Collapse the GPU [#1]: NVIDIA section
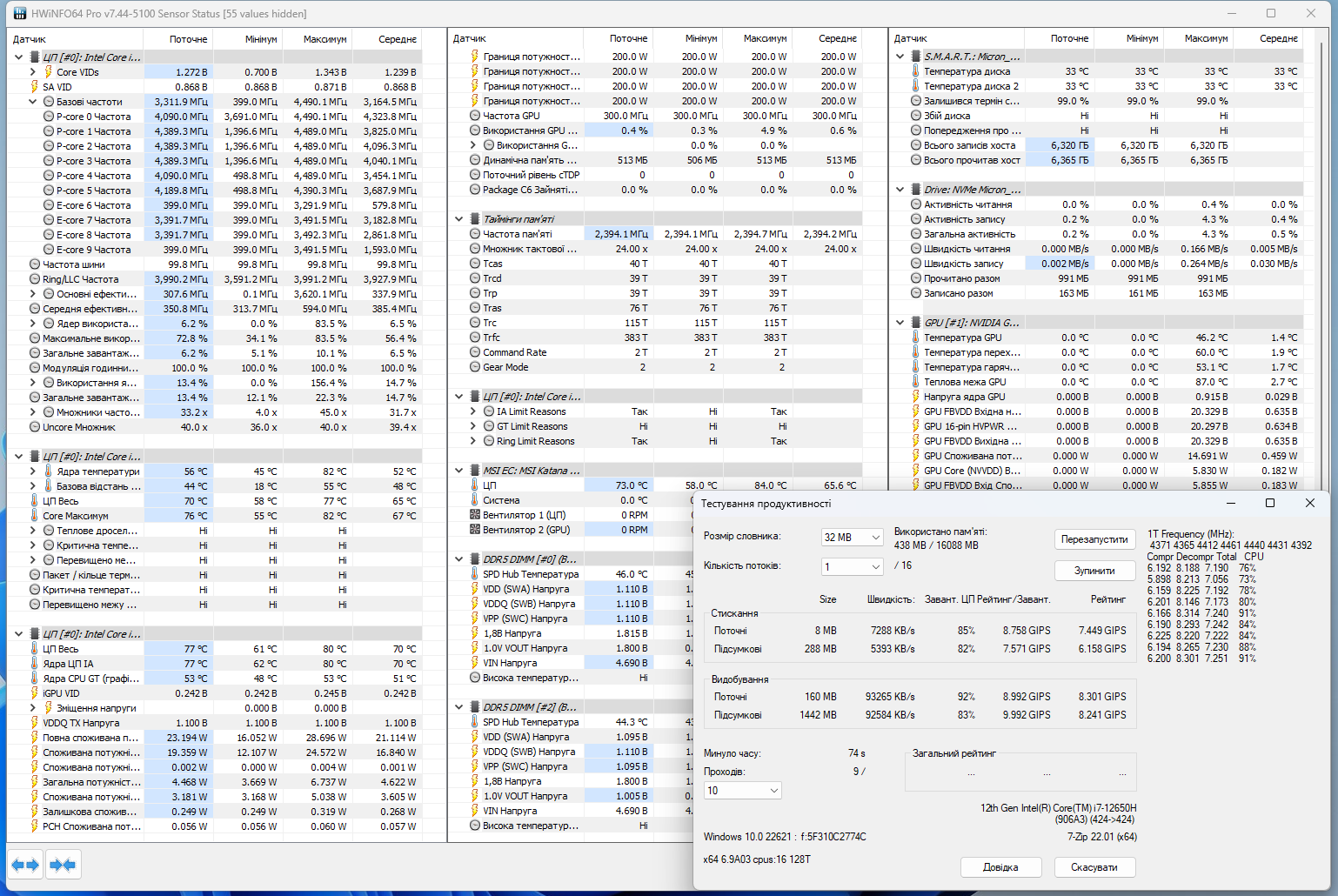 tap(900, 323)
